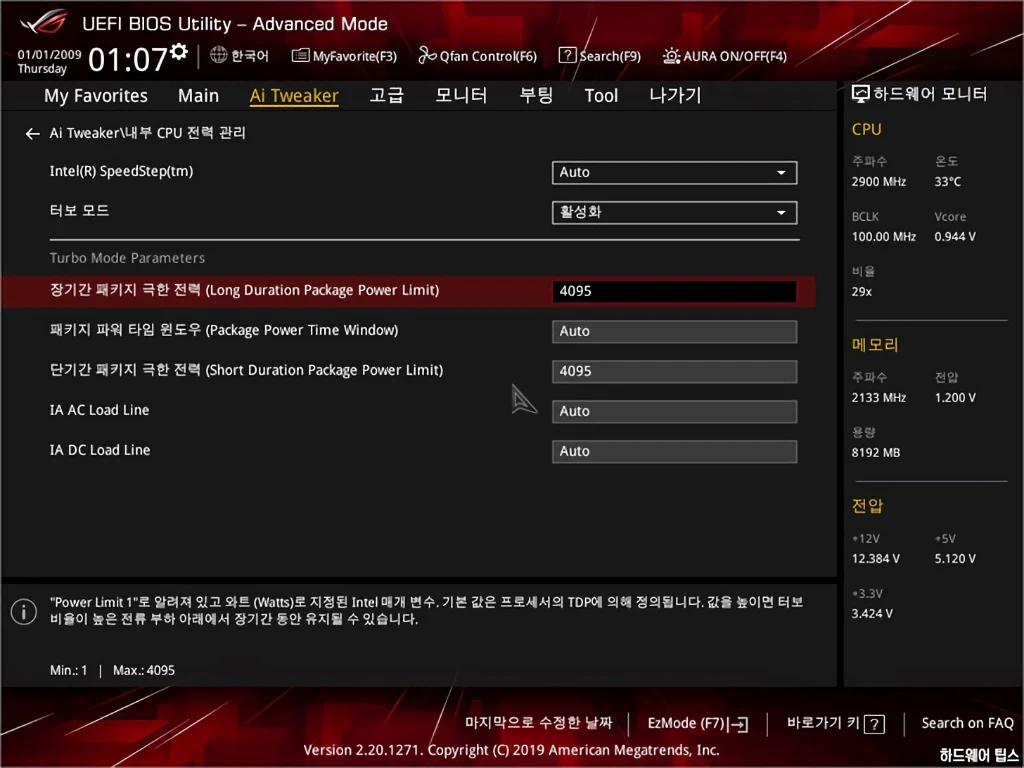The height and width of the screenshot is (768, 1024).
Task: Click the Vcore 0.944 V reading
Action: 955,236
